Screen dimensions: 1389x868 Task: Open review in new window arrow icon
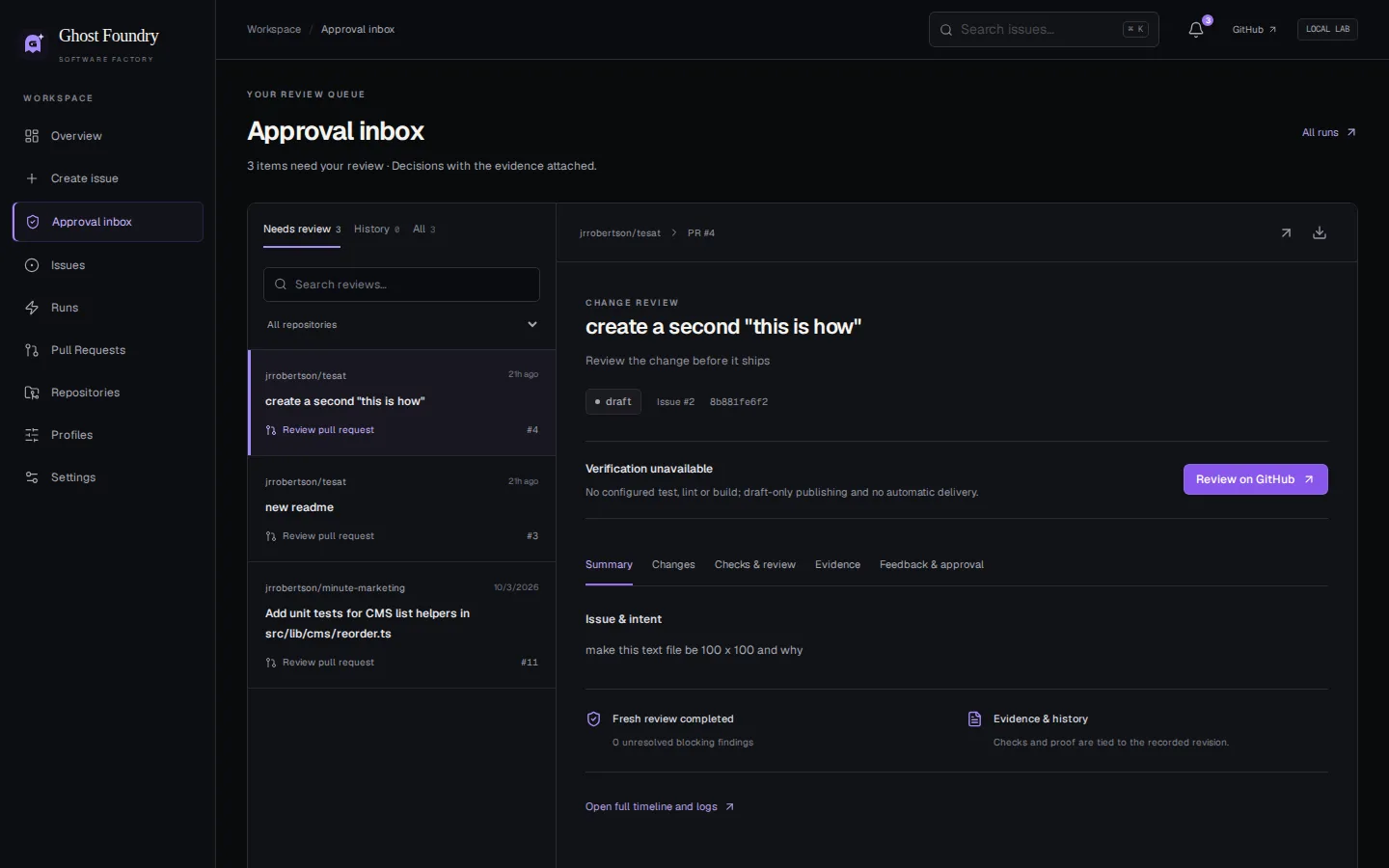(x=1286, y=233)
